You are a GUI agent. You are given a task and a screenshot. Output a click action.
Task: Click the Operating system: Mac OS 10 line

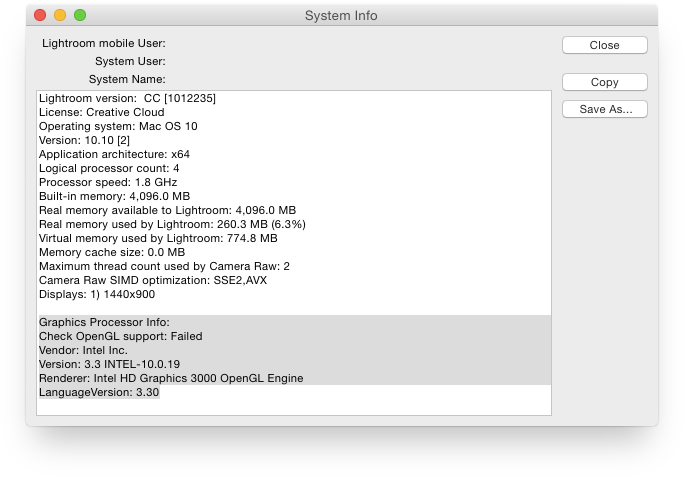[x=118, y=126]
